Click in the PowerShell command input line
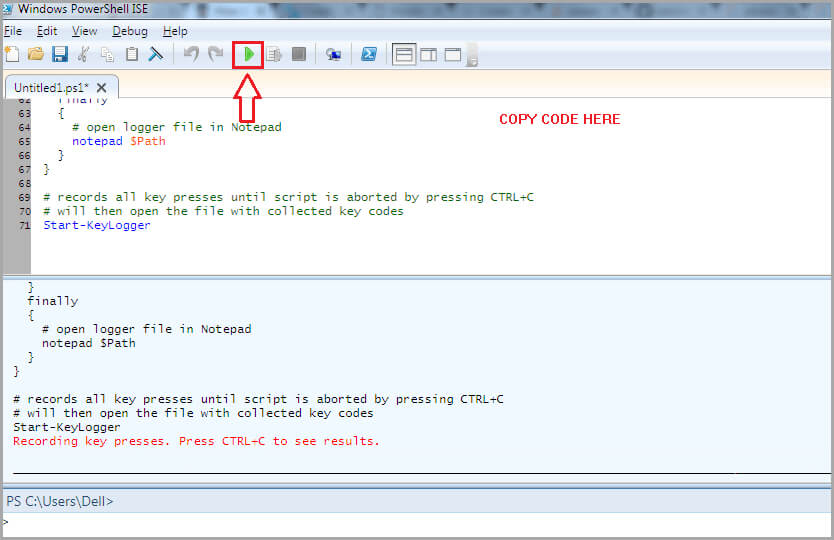This screenshot has height=540, width=834. click(400, 523)
